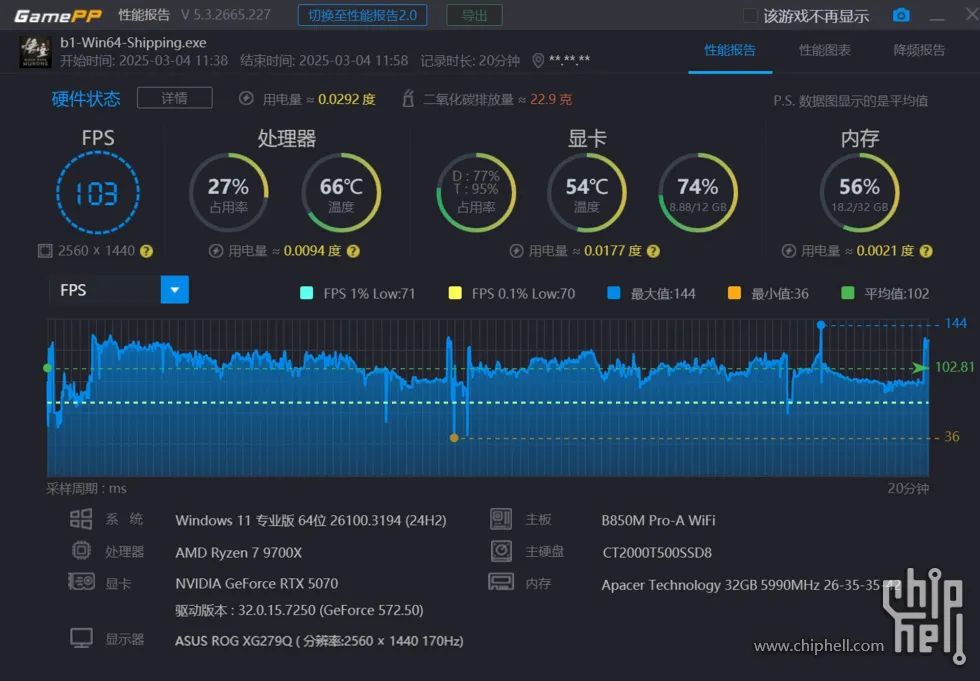Click the b1-Win64-Shipping game icon
The height and width of the screenshot is (681, 980).
35,52
